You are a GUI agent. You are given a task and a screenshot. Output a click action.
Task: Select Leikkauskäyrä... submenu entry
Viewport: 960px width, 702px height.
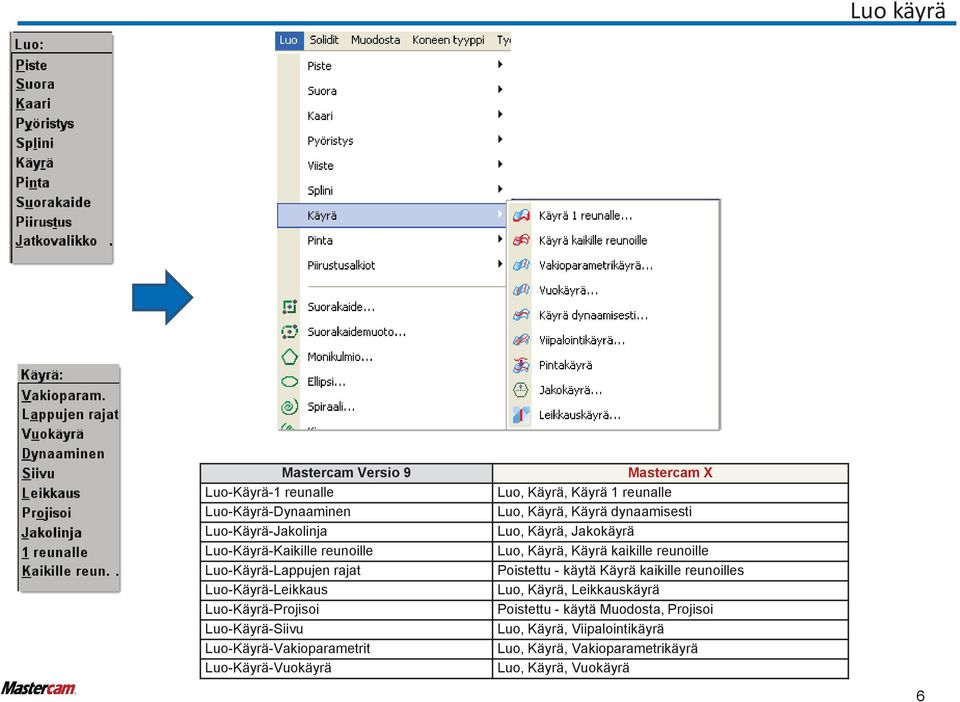(613, 415)
